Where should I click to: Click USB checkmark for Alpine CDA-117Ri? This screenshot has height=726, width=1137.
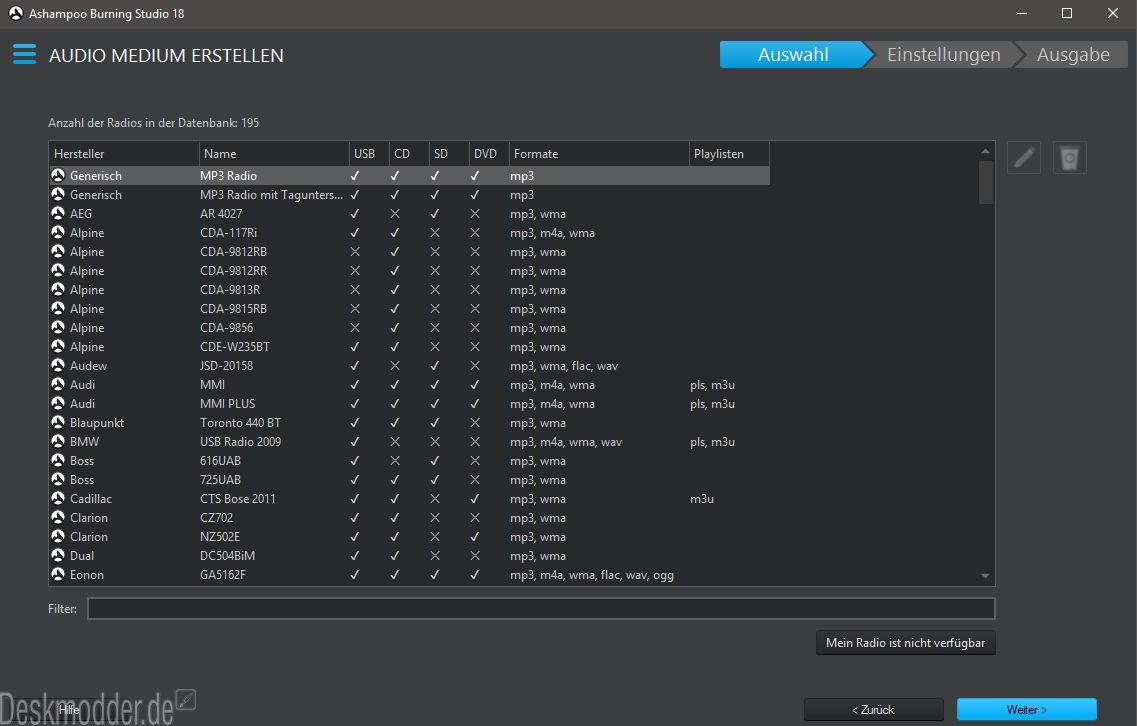[355, 233]
